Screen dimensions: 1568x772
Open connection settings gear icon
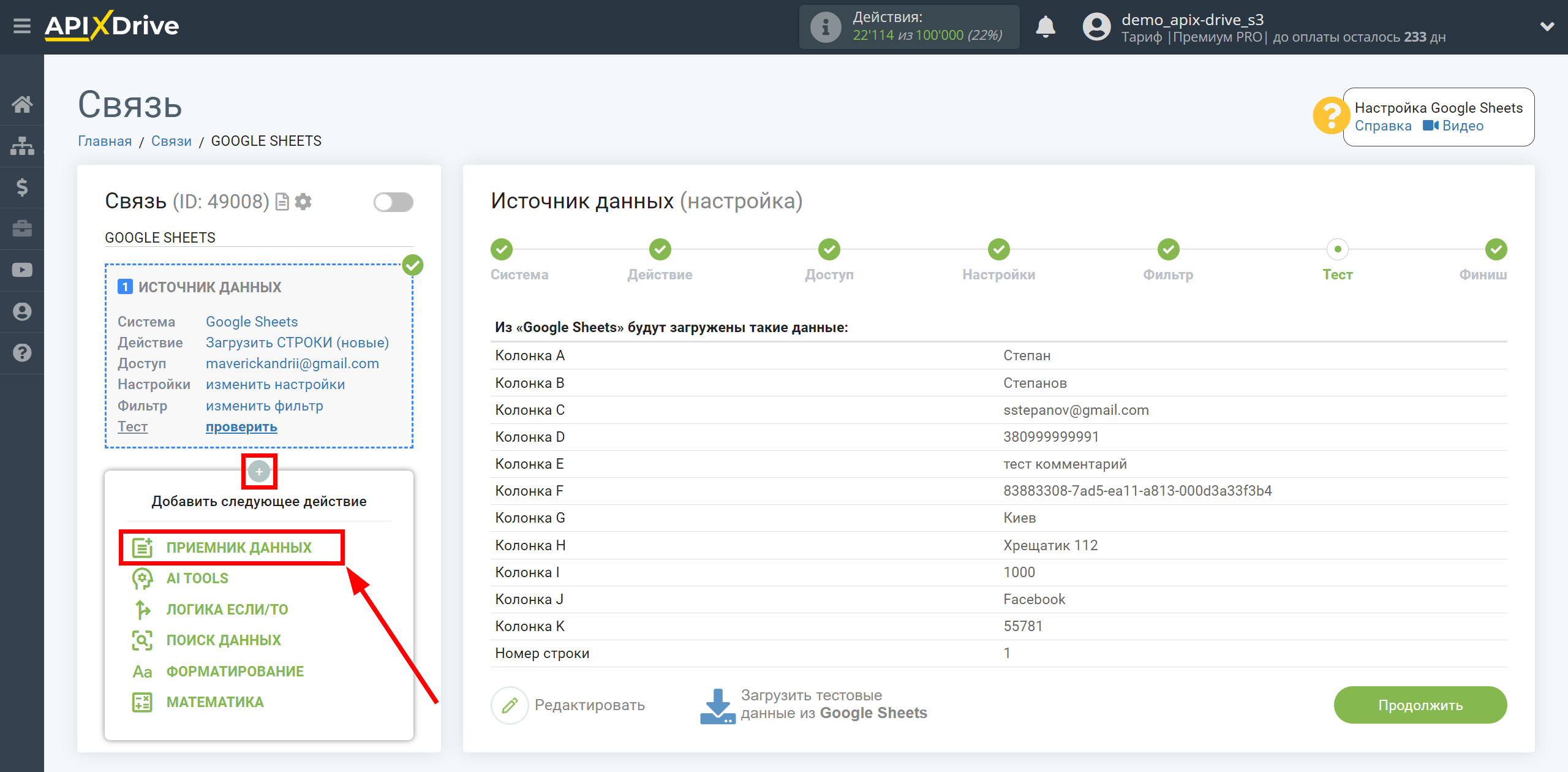[303, 202]
